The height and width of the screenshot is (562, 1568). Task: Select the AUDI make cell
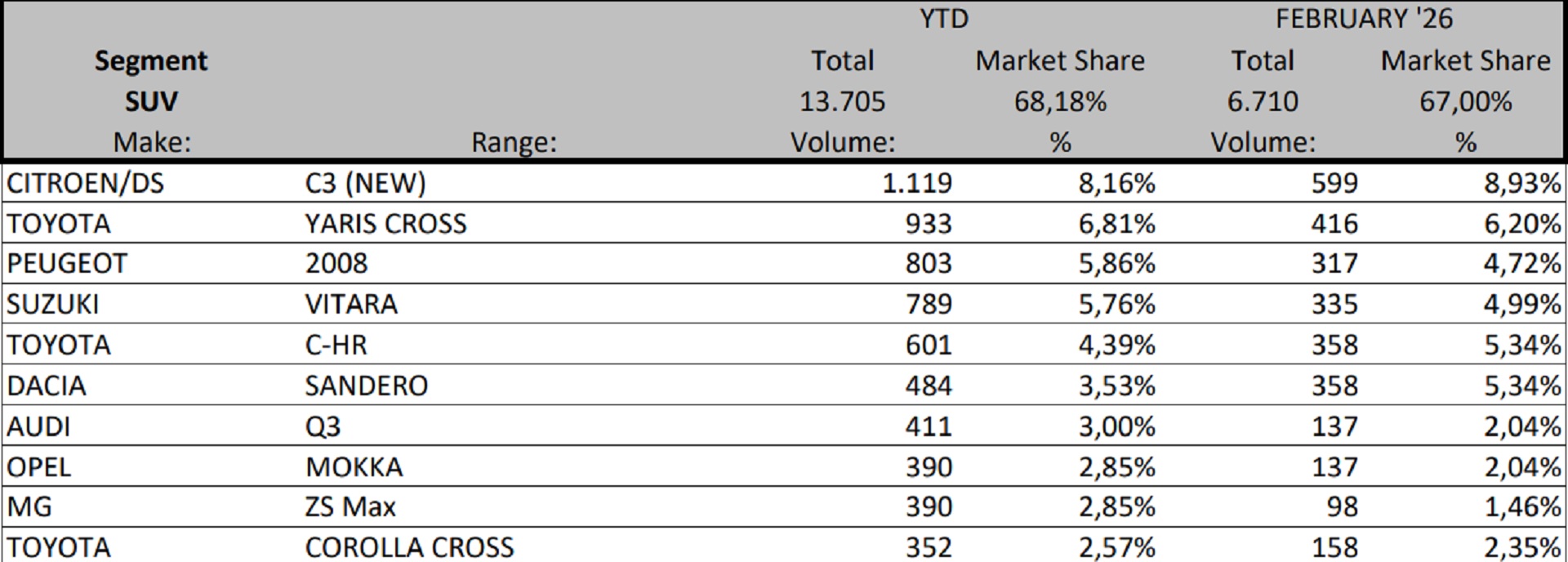point(38,426)
